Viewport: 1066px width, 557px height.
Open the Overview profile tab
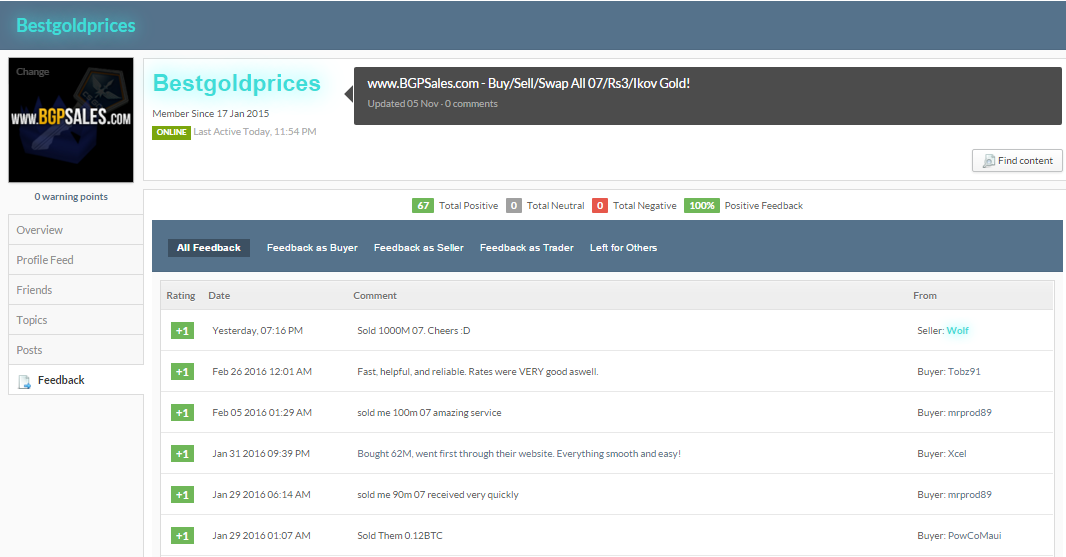pos(75,230)
